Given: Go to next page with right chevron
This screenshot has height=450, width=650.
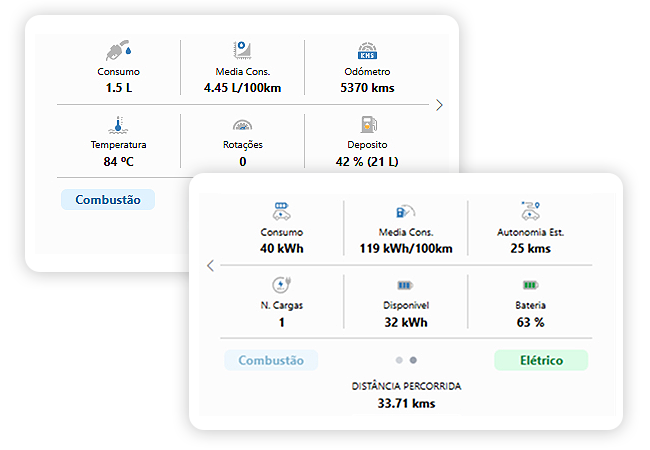Looking at the screenshot, I should [x=439, y=105].
